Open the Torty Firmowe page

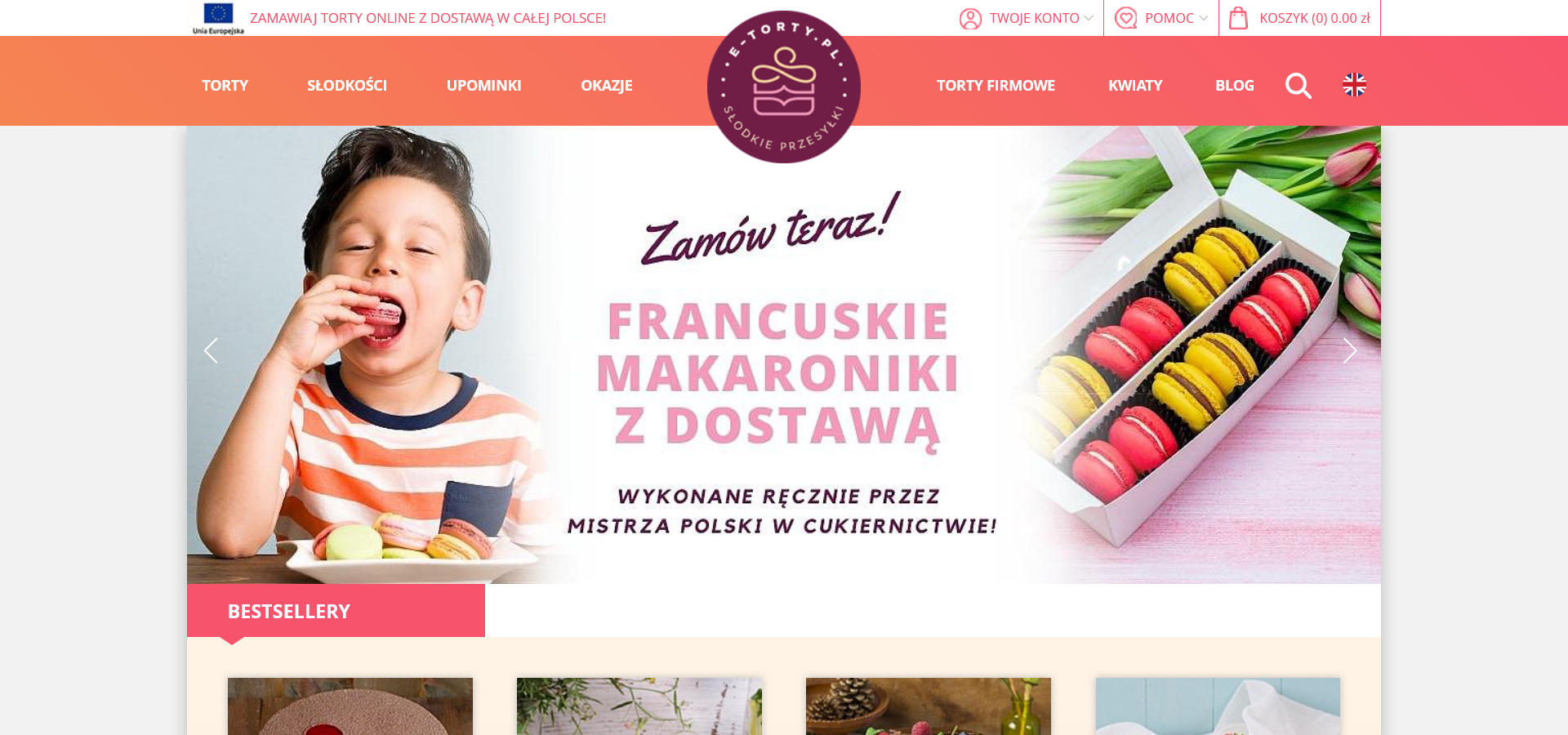point(996,86)
